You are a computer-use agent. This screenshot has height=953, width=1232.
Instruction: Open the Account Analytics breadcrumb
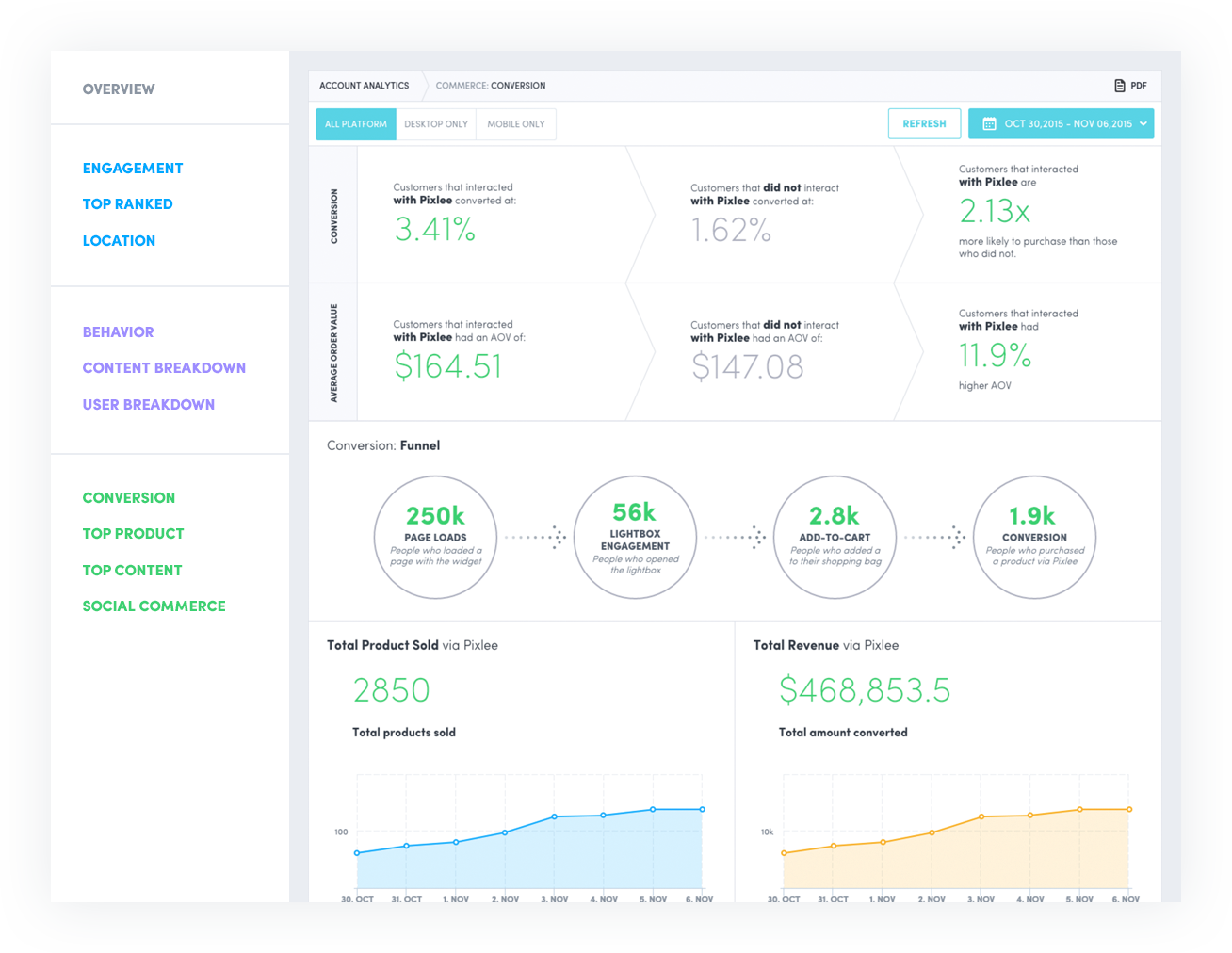tap(364, 85)
